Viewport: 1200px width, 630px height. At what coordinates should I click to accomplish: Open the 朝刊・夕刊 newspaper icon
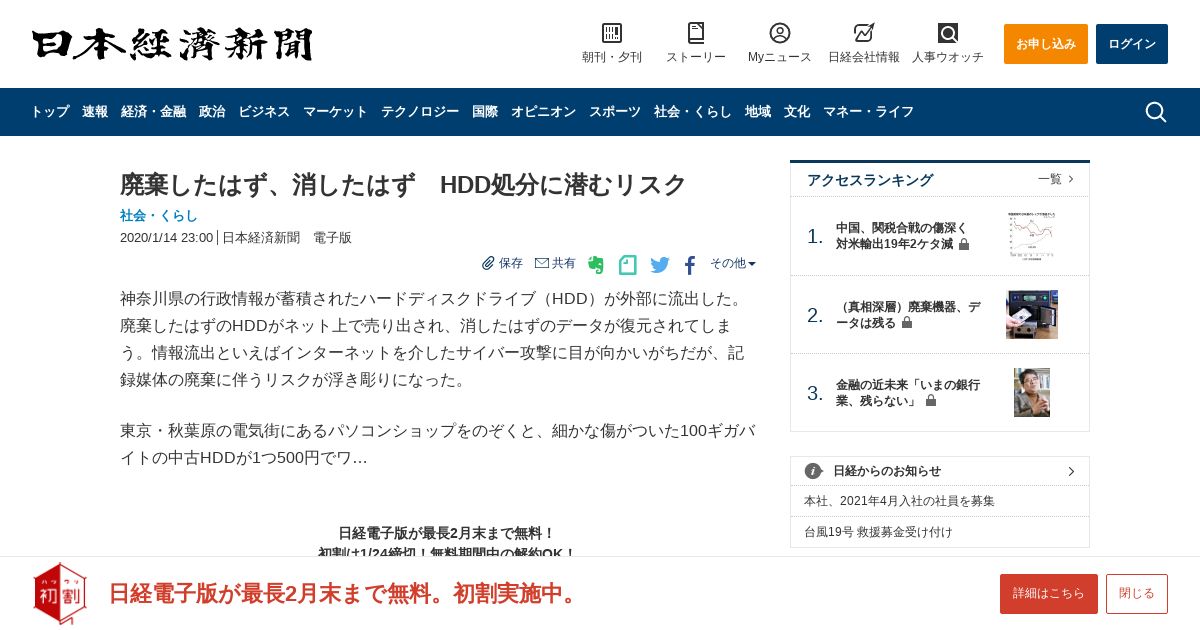pyautogui.click(x=612, y=33)
